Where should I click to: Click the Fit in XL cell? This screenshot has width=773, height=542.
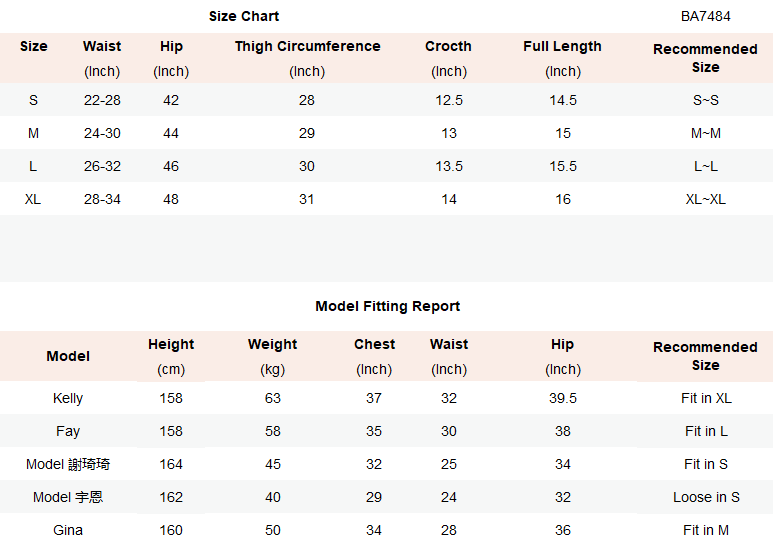tap(706, 398)
